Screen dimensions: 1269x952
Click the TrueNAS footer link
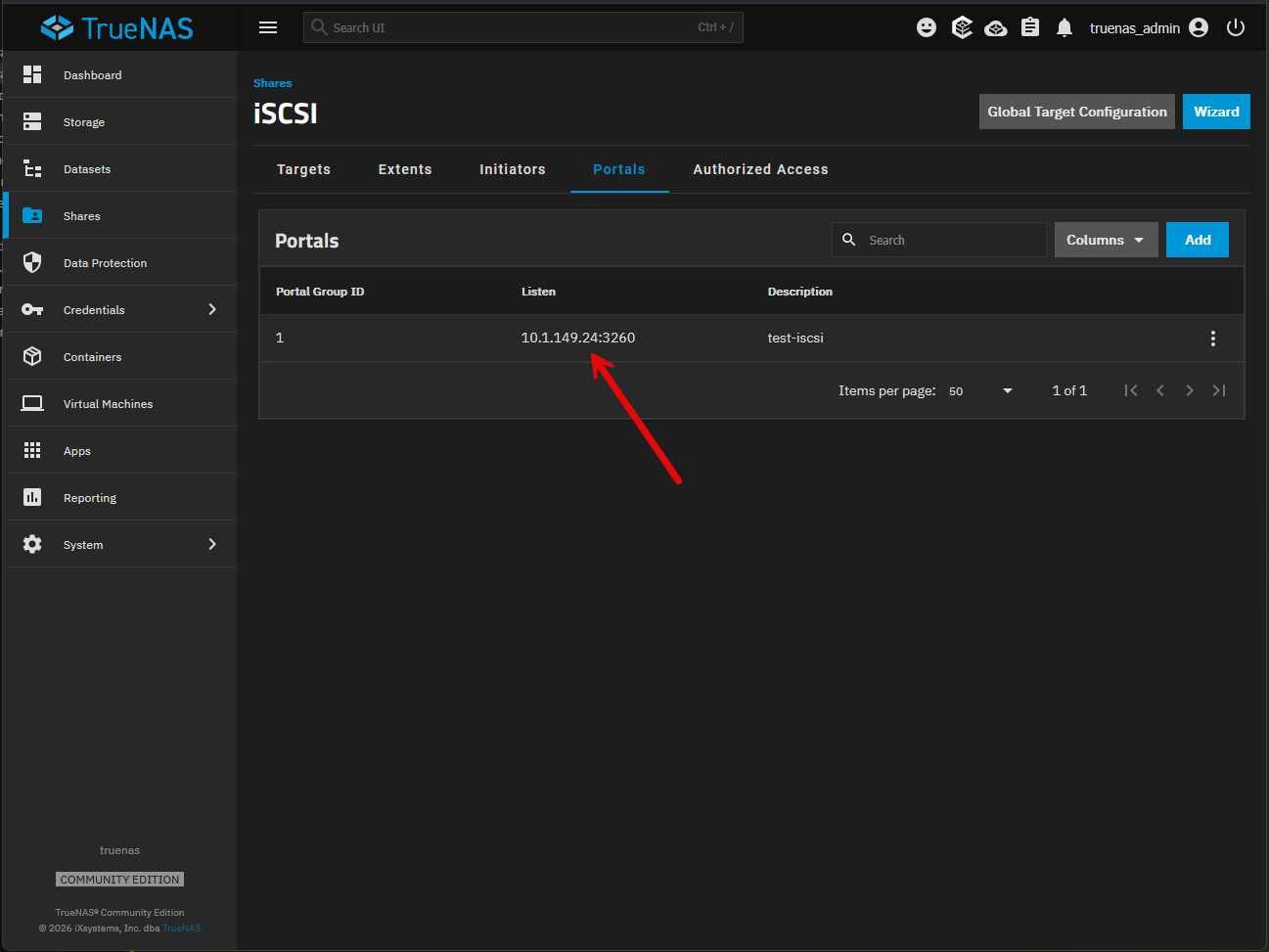(182, 929)
